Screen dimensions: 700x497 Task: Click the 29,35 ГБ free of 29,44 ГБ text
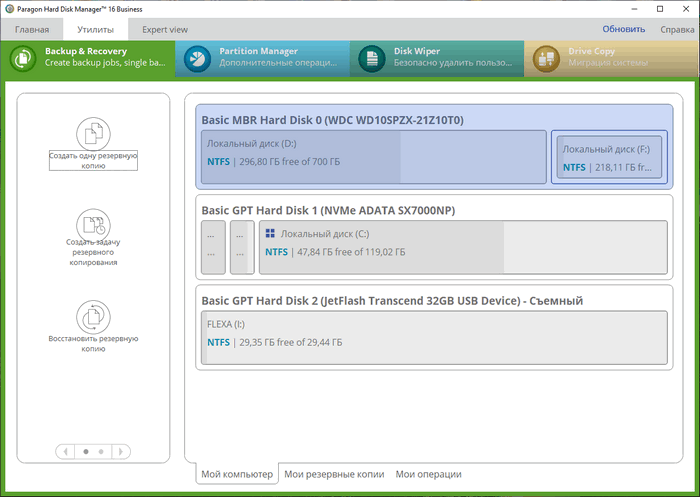pos(291,342)
